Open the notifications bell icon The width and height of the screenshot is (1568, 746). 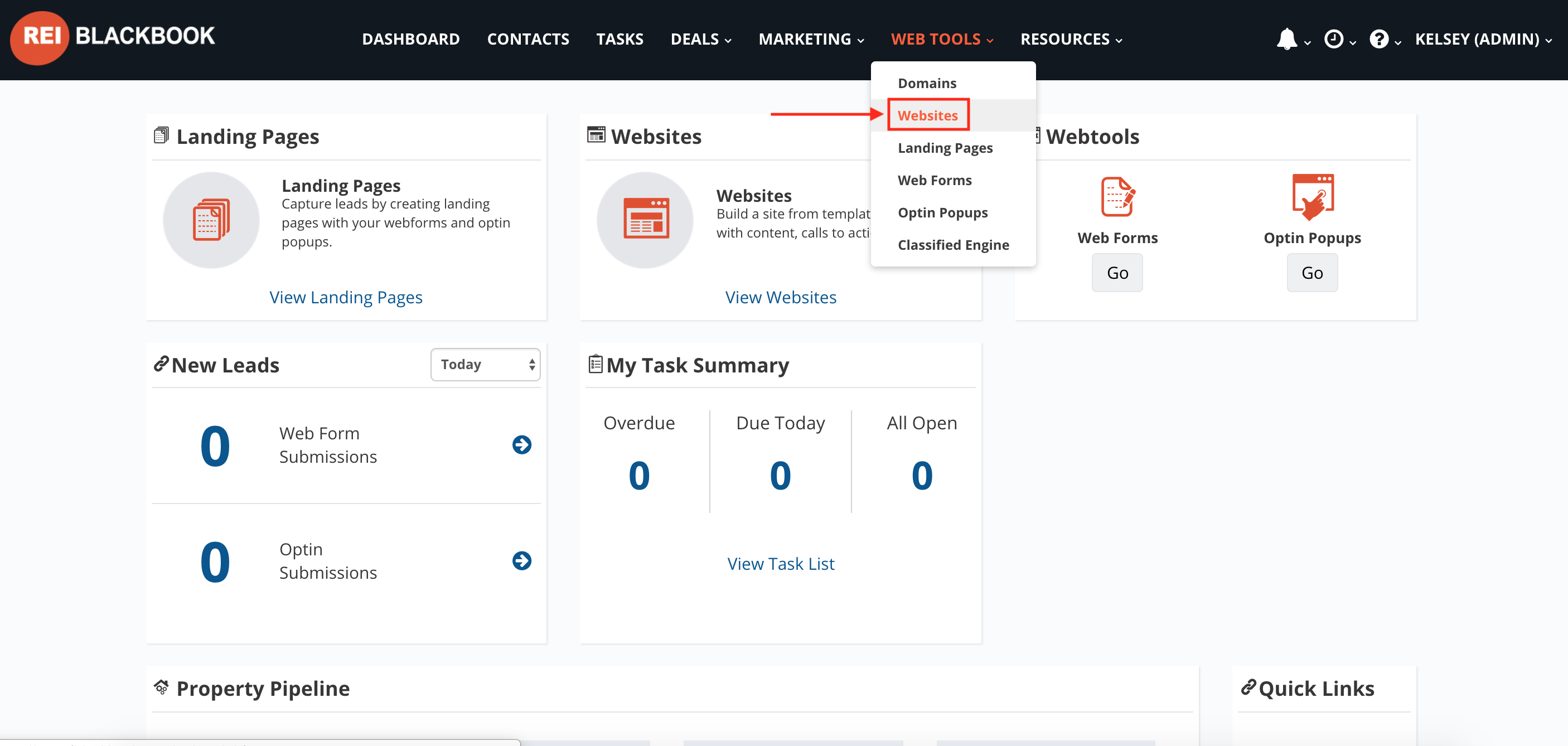pos(1286,39)
